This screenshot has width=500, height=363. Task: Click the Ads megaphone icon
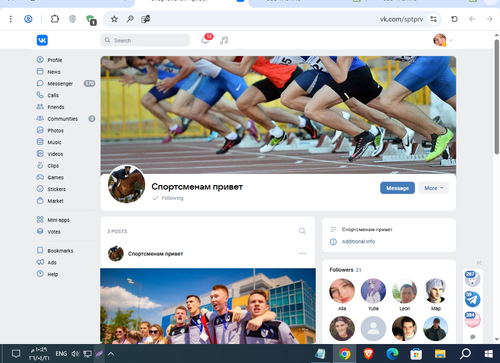40,262
